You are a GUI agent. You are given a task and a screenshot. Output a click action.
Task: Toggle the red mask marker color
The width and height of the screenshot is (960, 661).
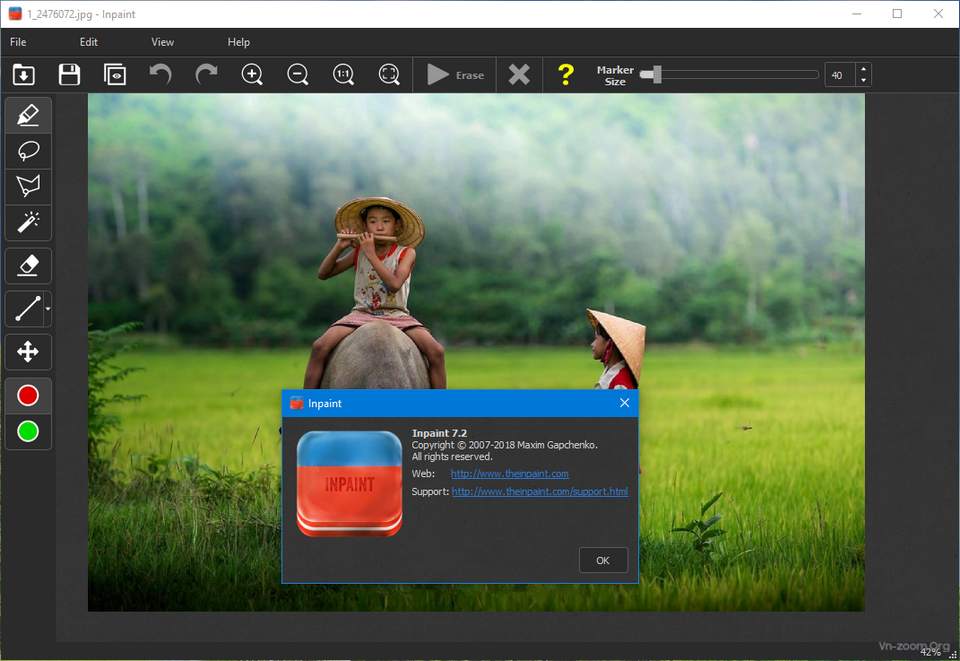click(28, 396)
